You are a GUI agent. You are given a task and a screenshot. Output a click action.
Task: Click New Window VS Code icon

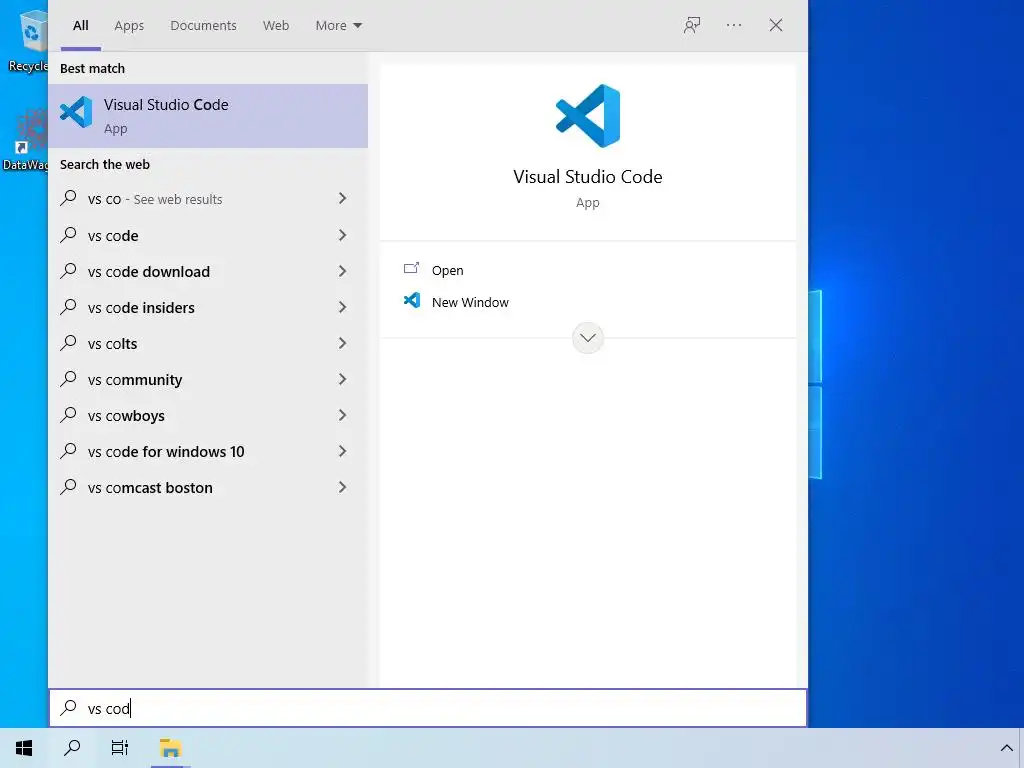411,300
